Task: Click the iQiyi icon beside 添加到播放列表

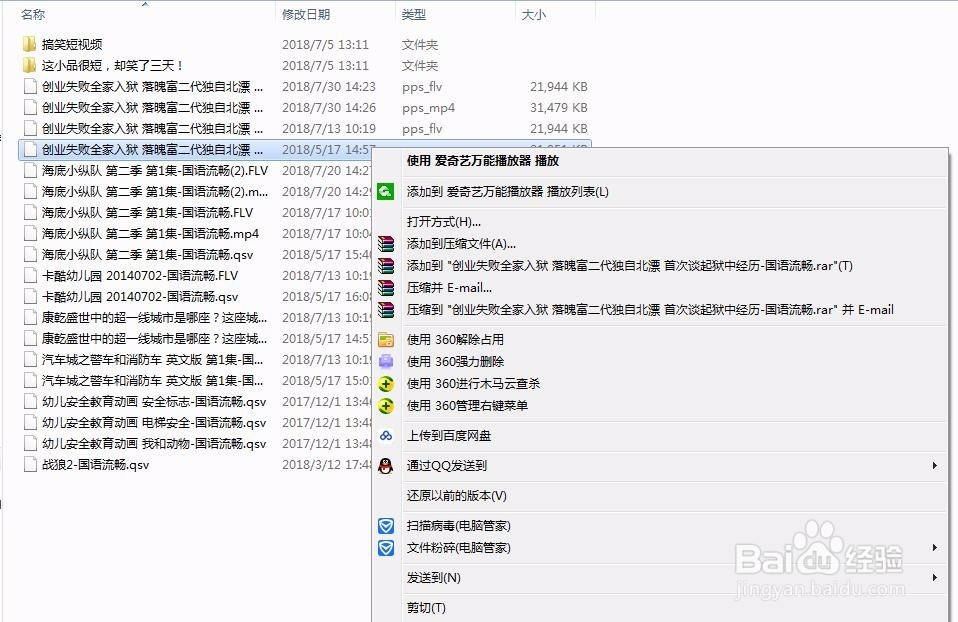Action: pos(386,192)
